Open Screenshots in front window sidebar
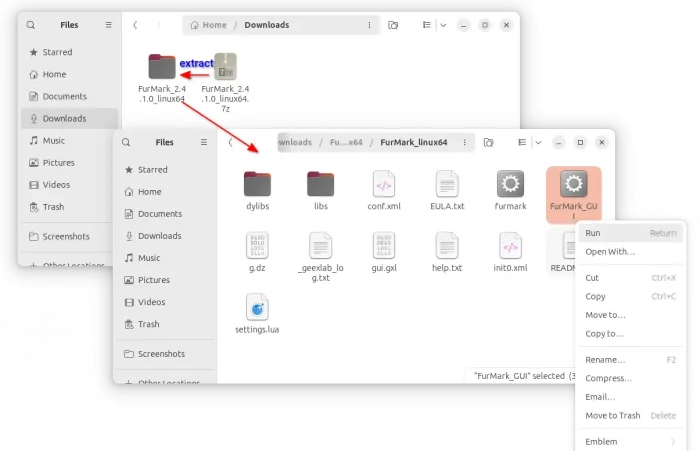This screenshot has width=700, height=451. click(x=165, y=354)
